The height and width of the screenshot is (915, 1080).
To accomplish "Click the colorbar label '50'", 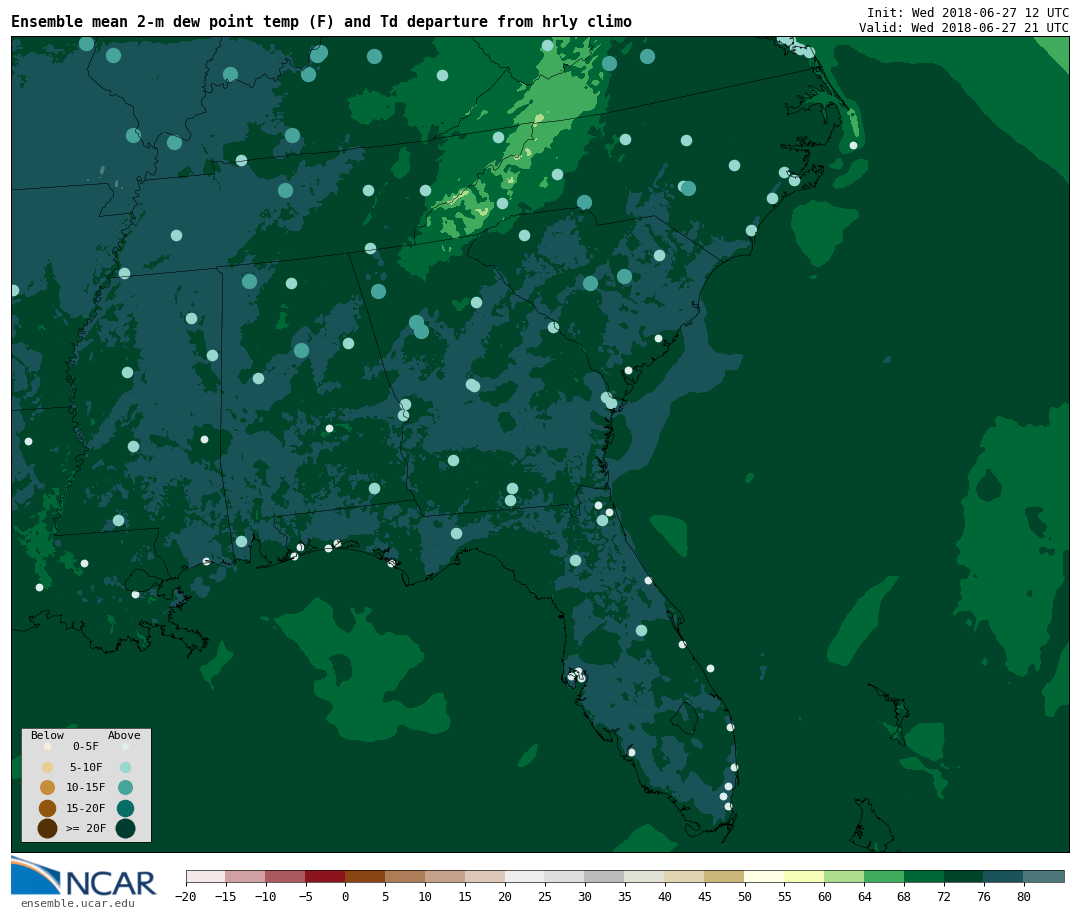I will [x=745, y=897].
